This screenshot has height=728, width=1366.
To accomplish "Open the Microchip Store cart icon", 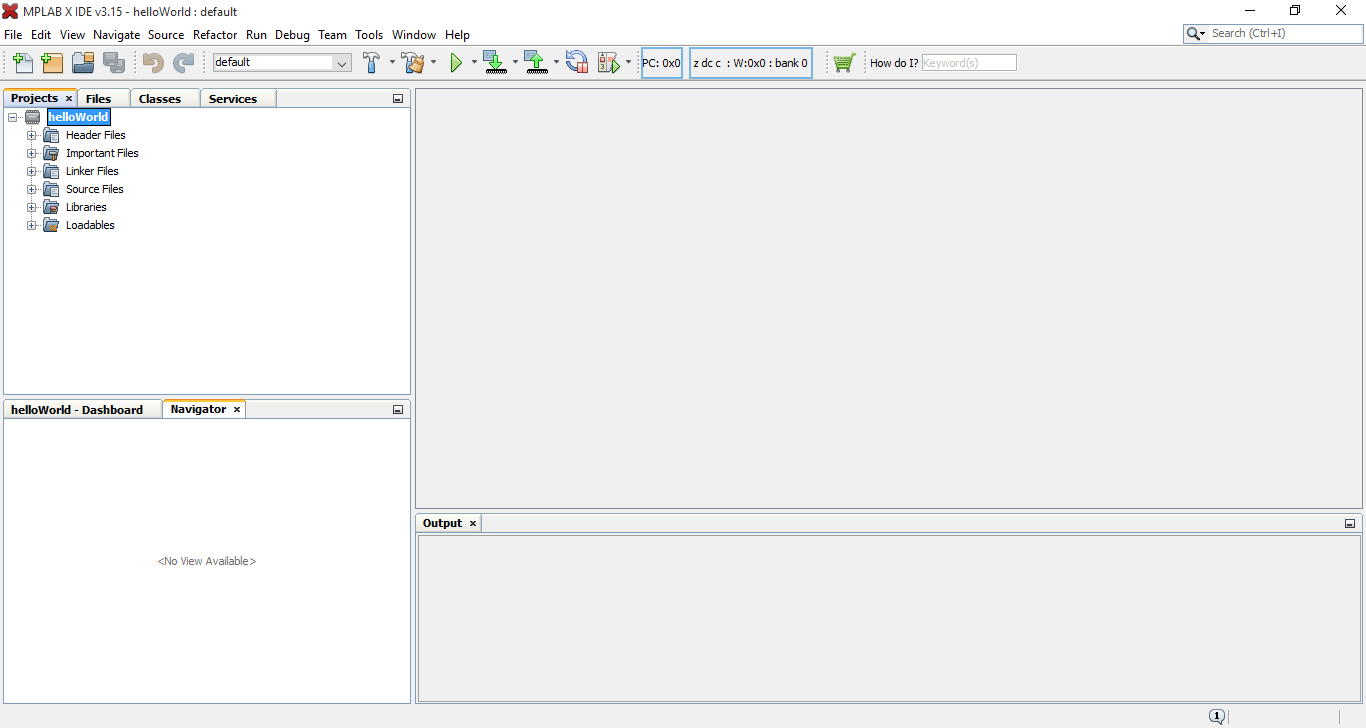I will click(x=844, y=62).
